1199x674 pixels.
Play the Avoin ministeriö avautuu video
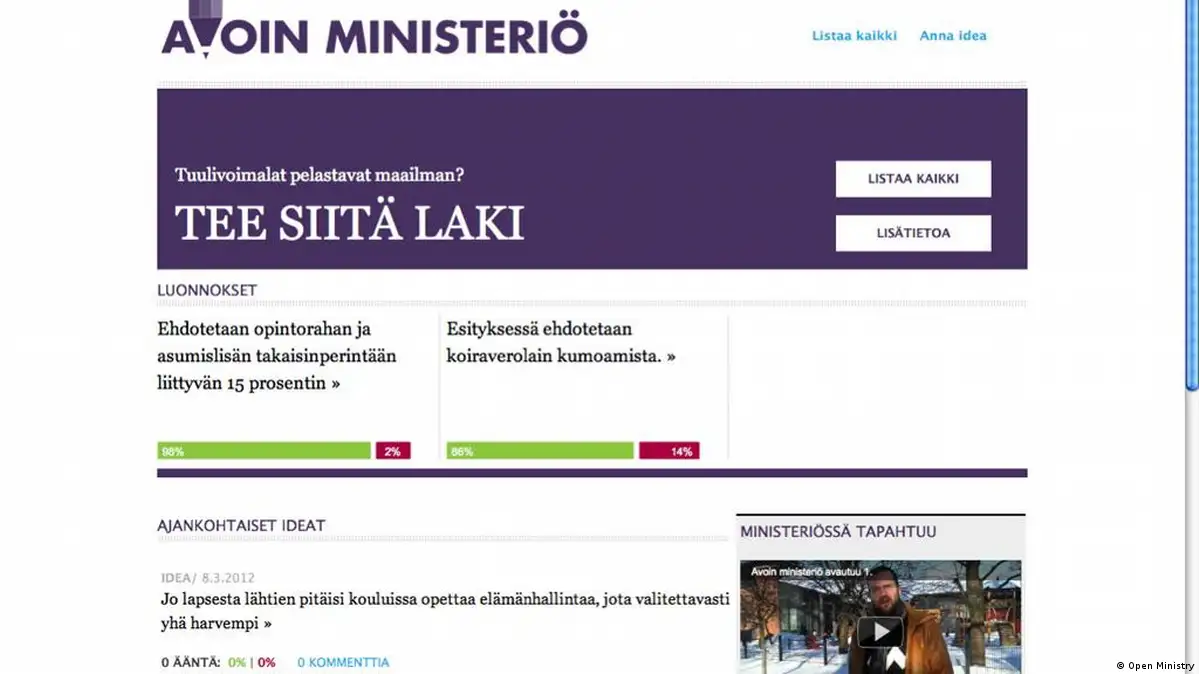pyautogui.click(x=880, y=631)
